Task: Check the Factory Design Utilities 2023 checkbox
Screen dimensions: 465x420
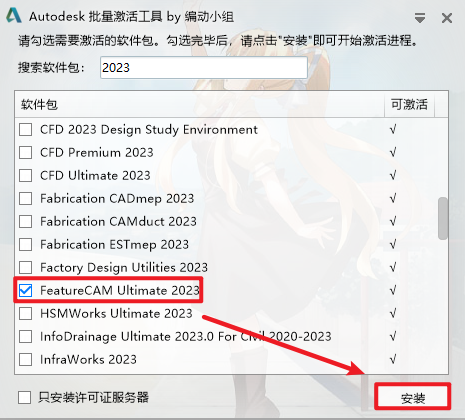Action: point(26,267)
